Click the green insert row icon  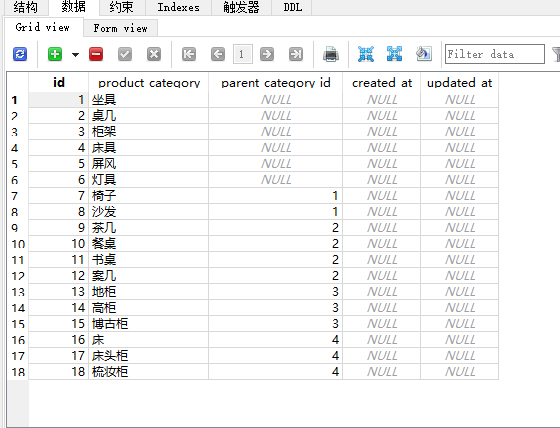click(55, 54)
